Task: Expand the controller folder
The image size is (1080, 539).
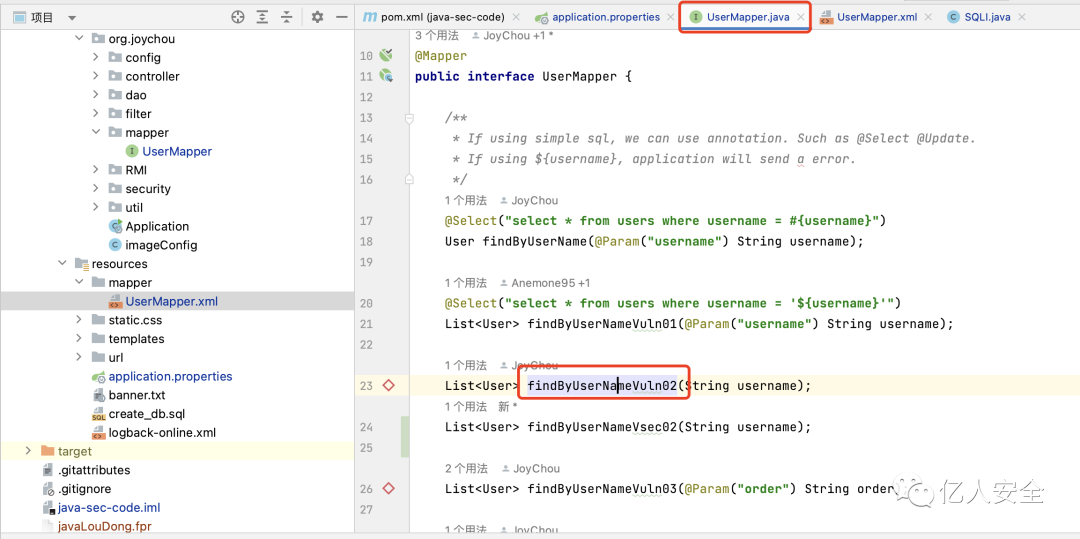Action: (96, 76)
